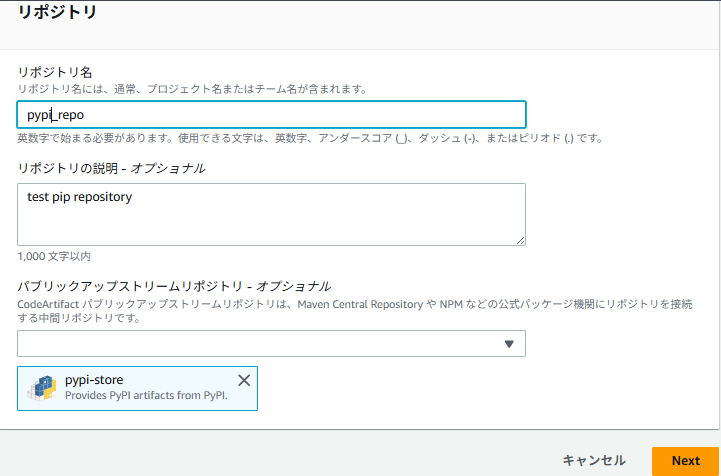Image resolution: width=721 pixels, height=476 pixels.
Task: Click the repository name field containing pypi_repo
Action: tap(271, 115)
